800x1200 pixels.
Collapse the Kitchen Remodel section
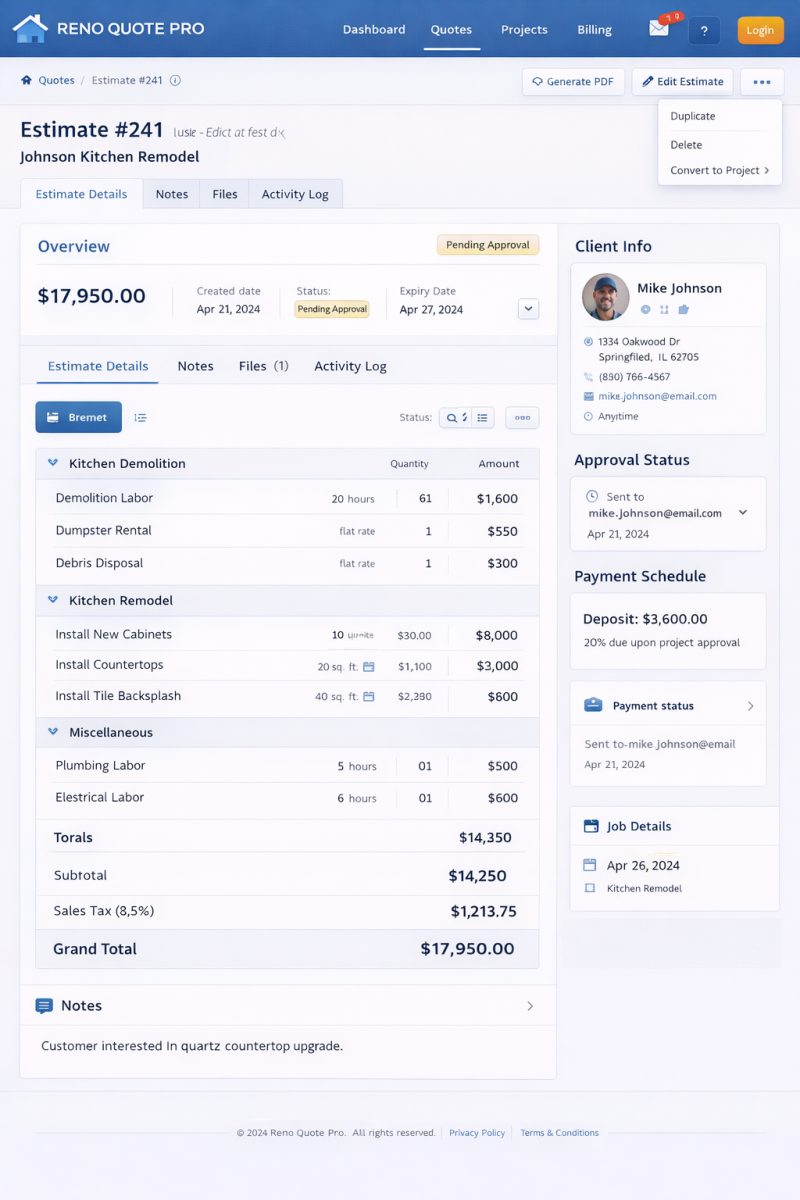click(53, 600)
